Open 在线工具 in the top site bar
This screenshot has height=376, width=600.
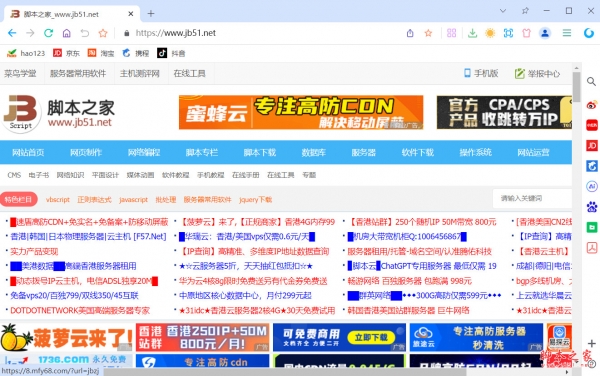click(x=189, y=73)
